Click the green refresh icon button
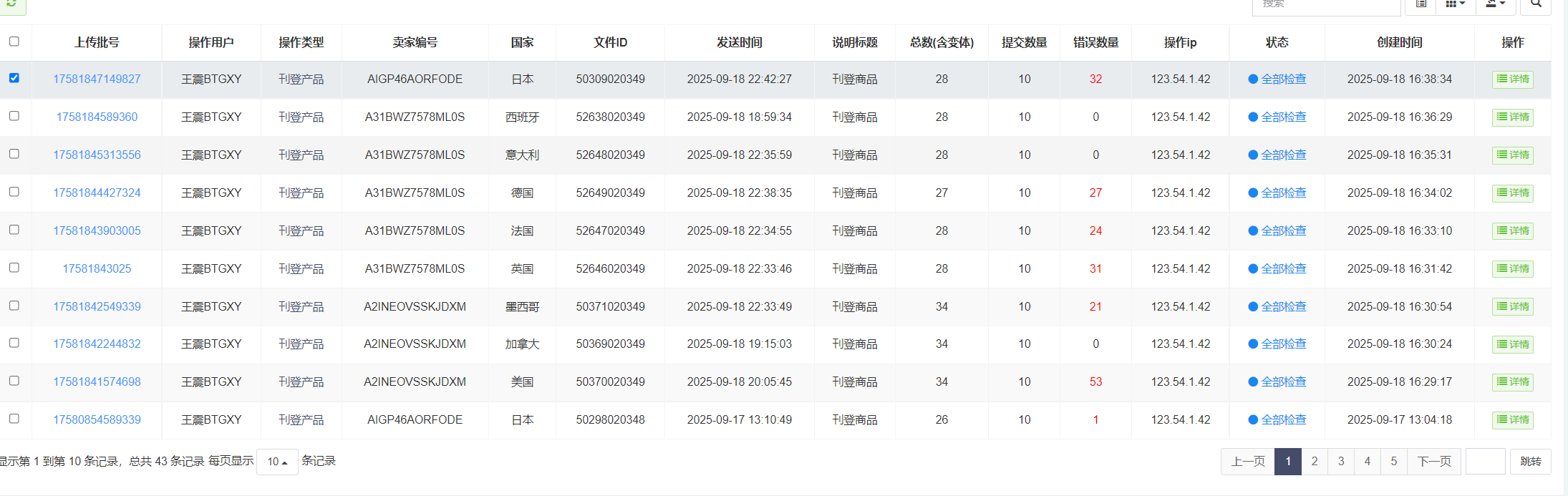Screen dimensions: 1568x496 coord(11,4)
